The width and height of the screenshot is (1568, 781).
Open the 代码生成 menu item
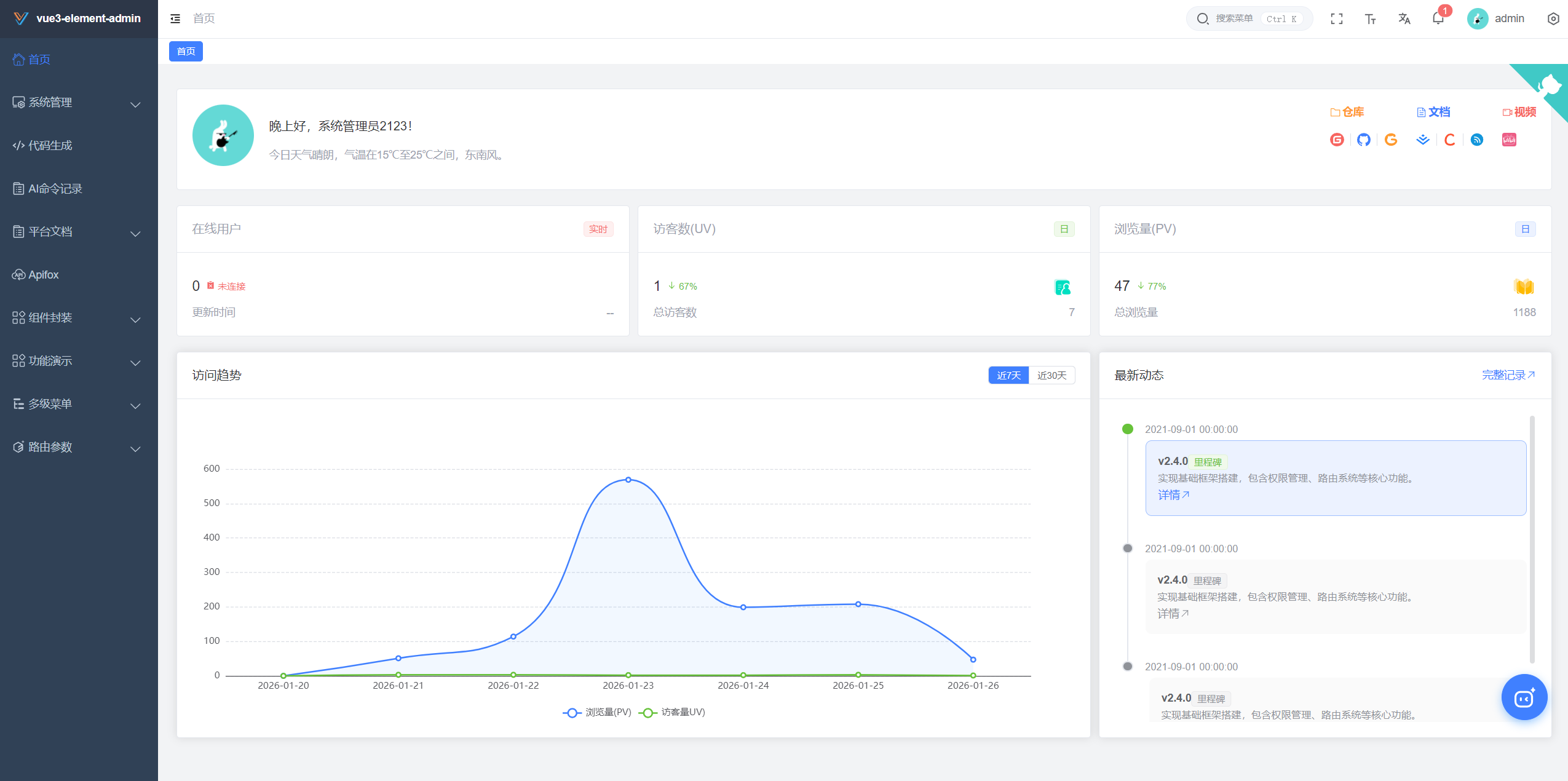point(50,146)
